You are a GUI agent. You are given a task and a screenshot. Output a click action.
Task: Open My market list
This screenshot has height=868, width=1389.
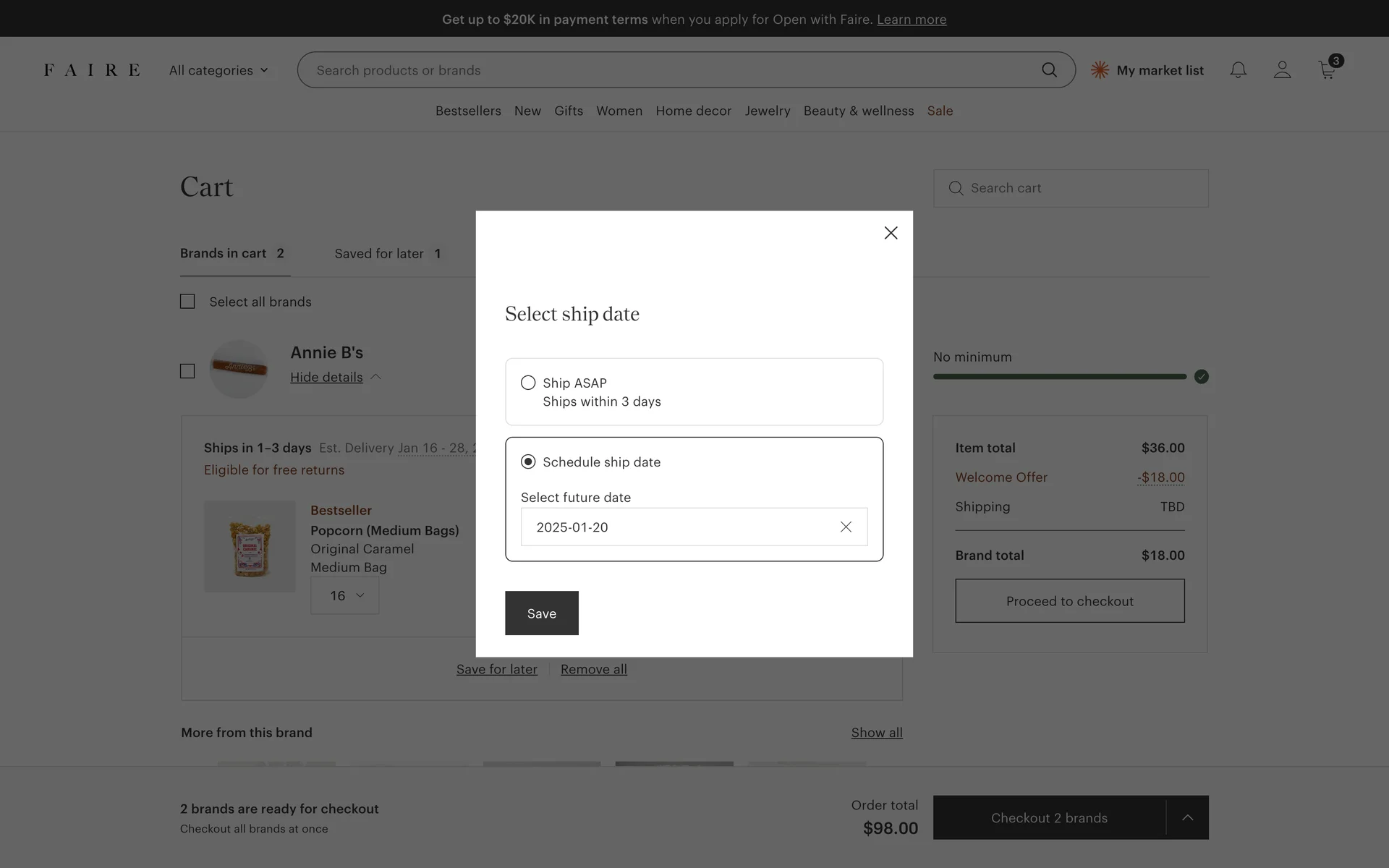coord(1147,70)
